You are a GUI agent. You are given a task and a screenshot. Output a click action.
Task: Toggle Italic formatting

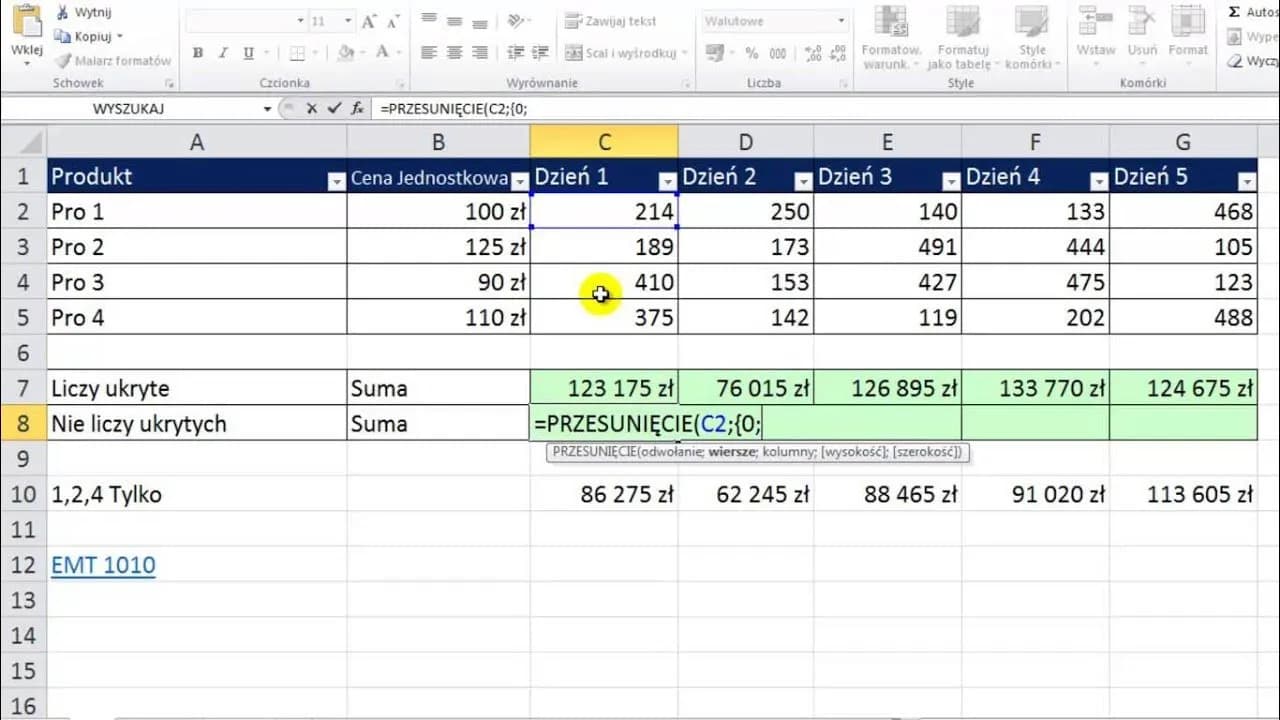click(x=223, y=53)
